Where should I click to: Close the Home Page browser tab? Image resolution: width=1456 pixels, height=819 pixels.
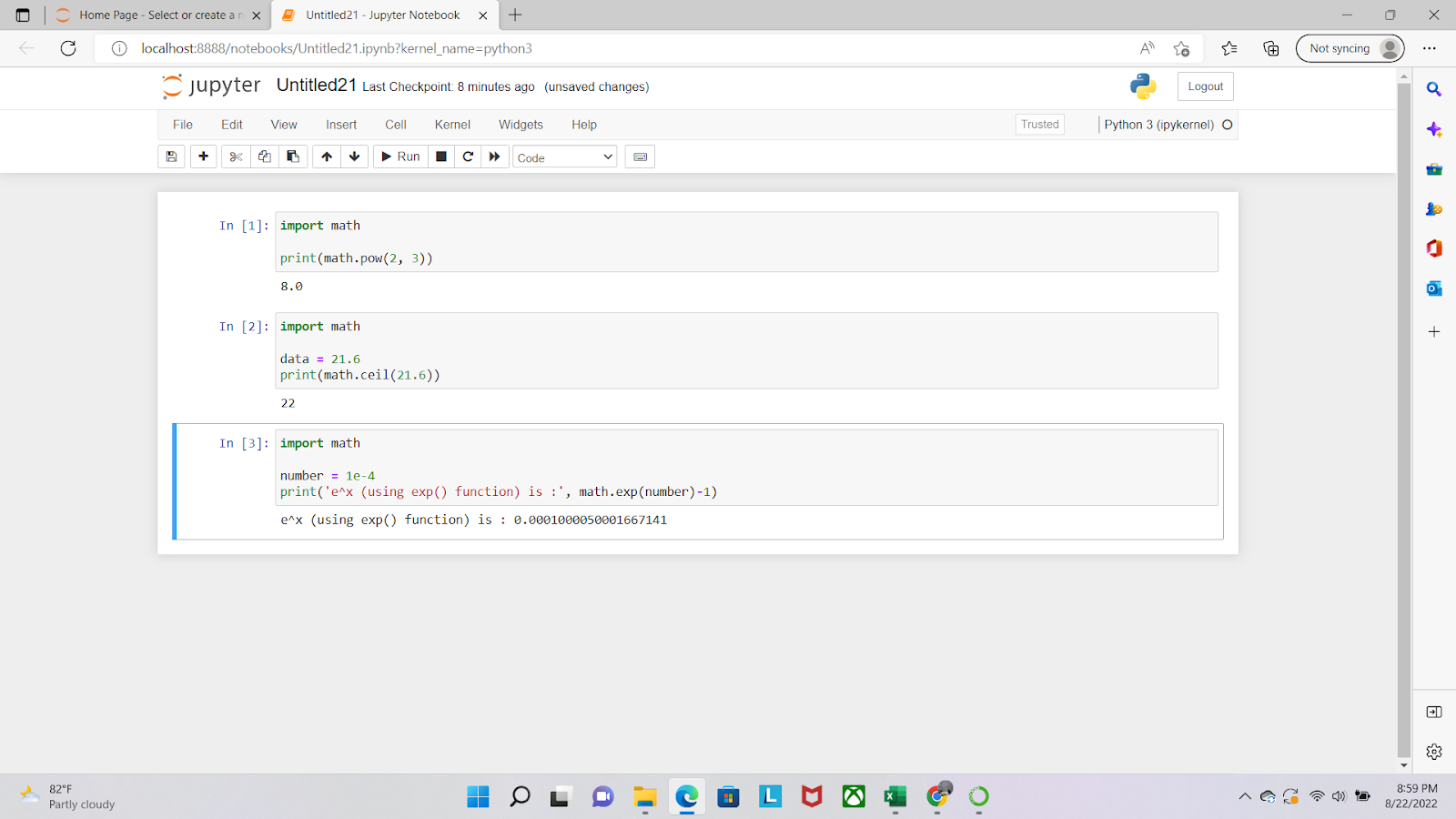pos(257,15)
